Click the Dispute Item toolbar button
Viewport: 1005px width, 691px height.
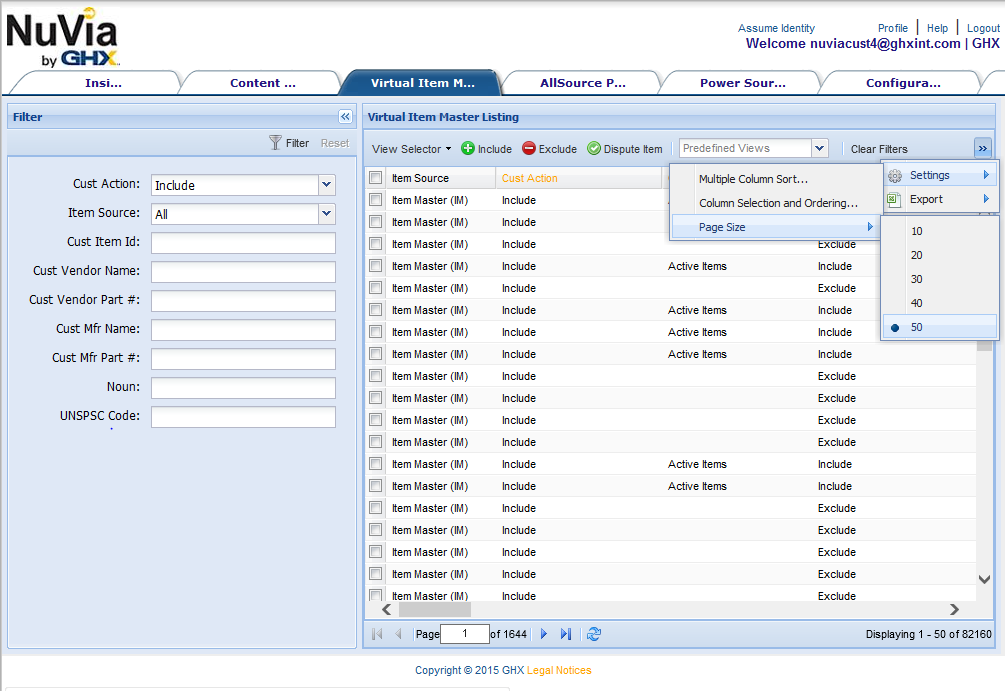tap(625, 149)
